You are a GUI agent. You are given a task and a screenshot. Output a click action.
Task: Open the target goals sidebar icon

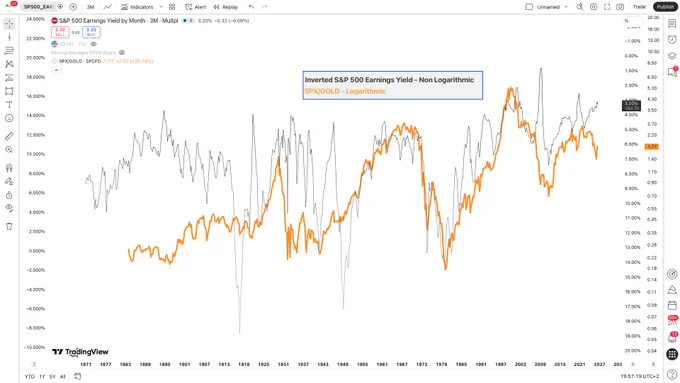[x=672, y=274]
